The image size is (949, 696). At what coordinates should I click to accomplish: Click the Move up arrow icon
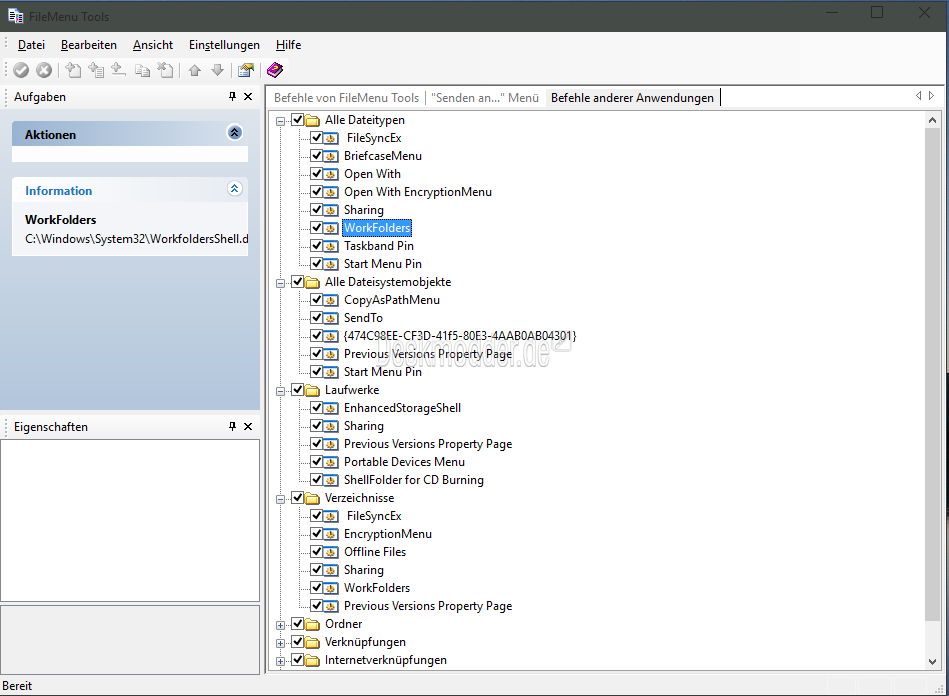194,70
